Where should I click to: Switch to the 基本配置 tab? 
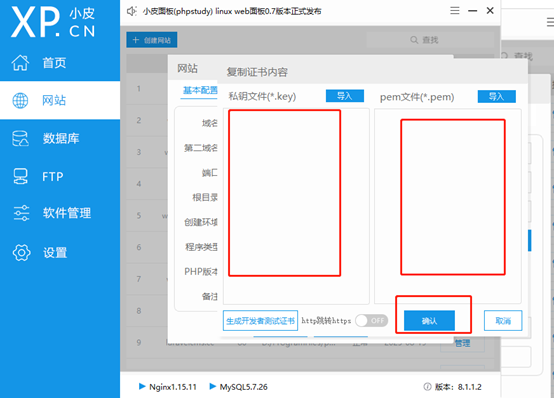[x=200, y=90]
